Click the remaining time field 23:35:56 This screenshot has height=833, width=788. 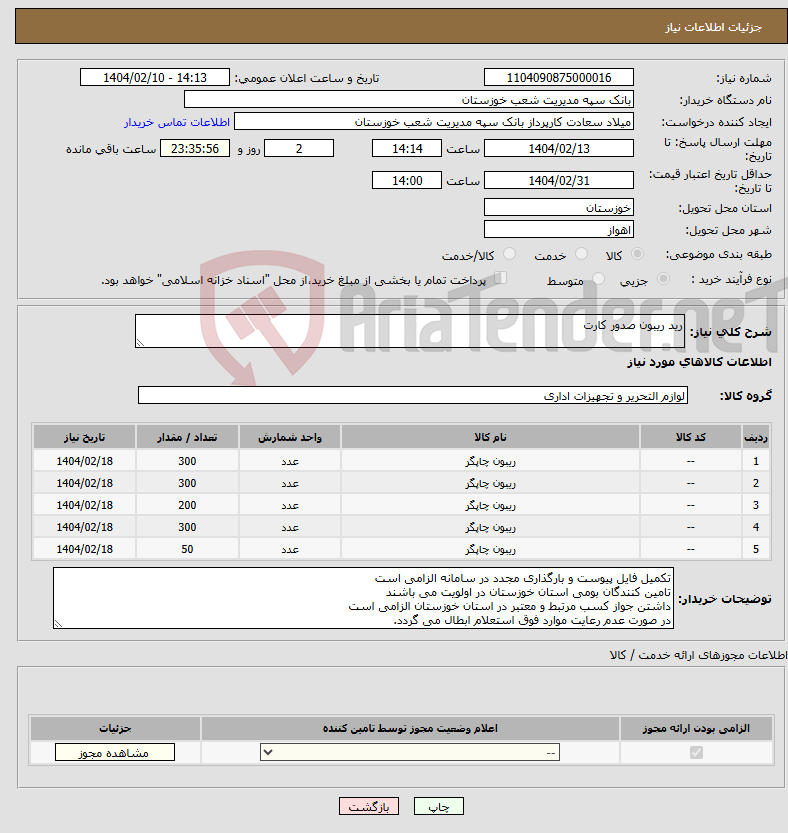point(195,148)
